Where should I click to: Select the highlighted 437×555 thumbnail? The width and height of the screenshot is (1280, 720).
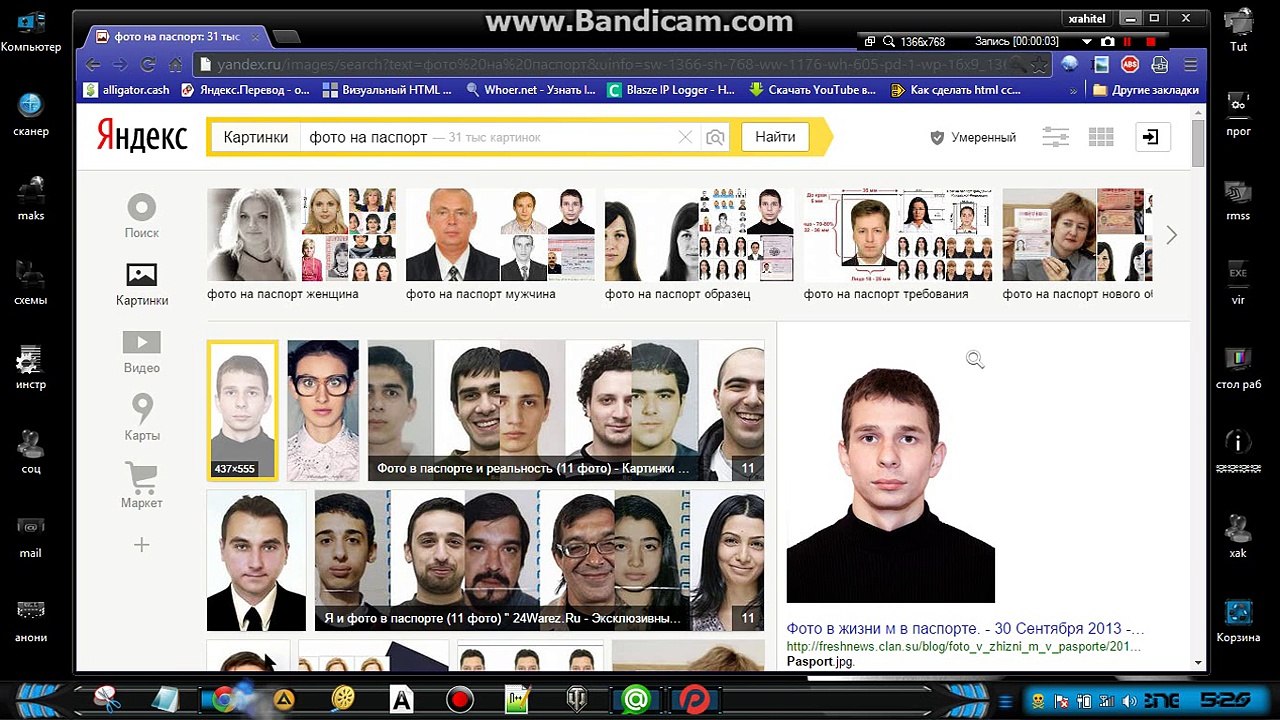point(242,411)
